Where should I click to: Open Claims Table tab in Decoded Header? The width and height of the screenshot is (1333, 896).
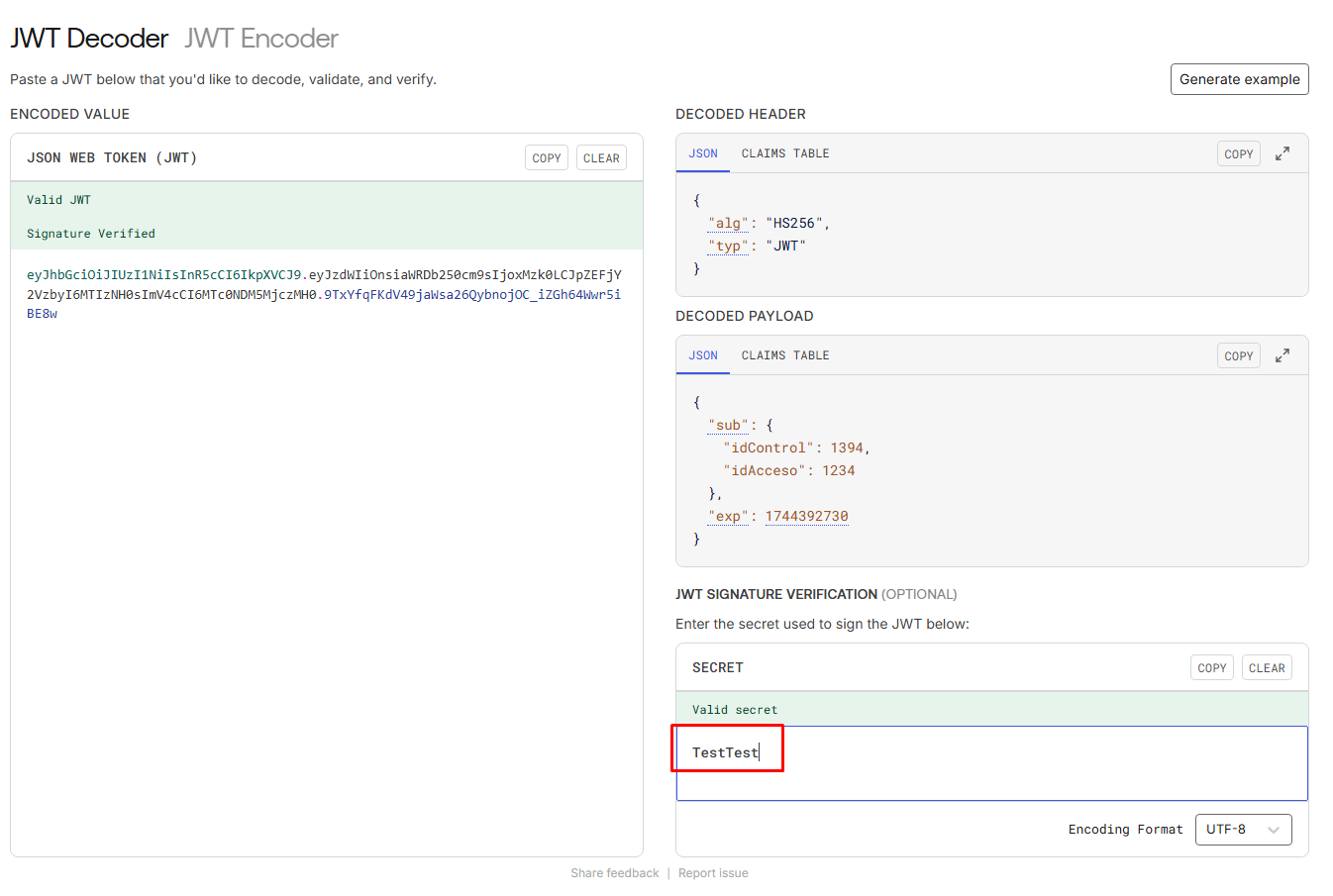[785, 153]
